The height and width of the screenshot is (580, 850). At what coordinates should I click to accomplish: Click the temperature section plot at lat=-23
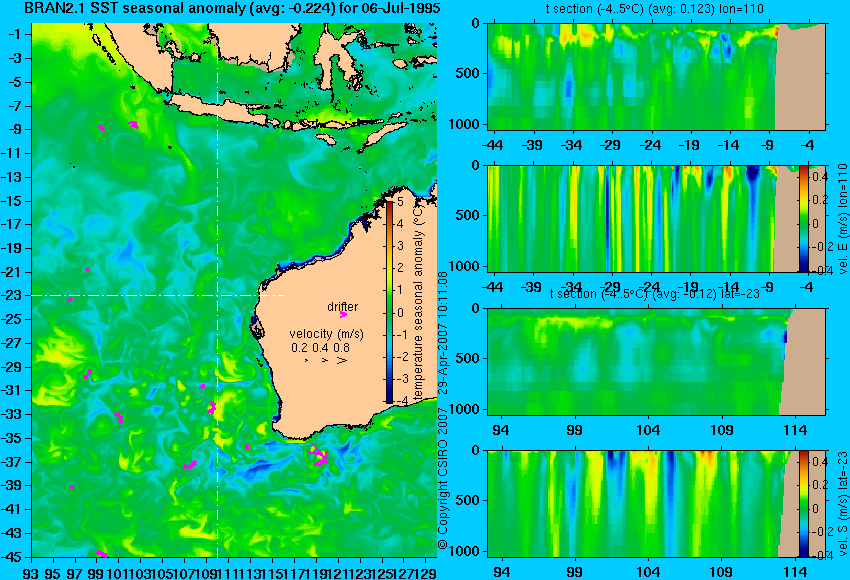pos(656,362)
